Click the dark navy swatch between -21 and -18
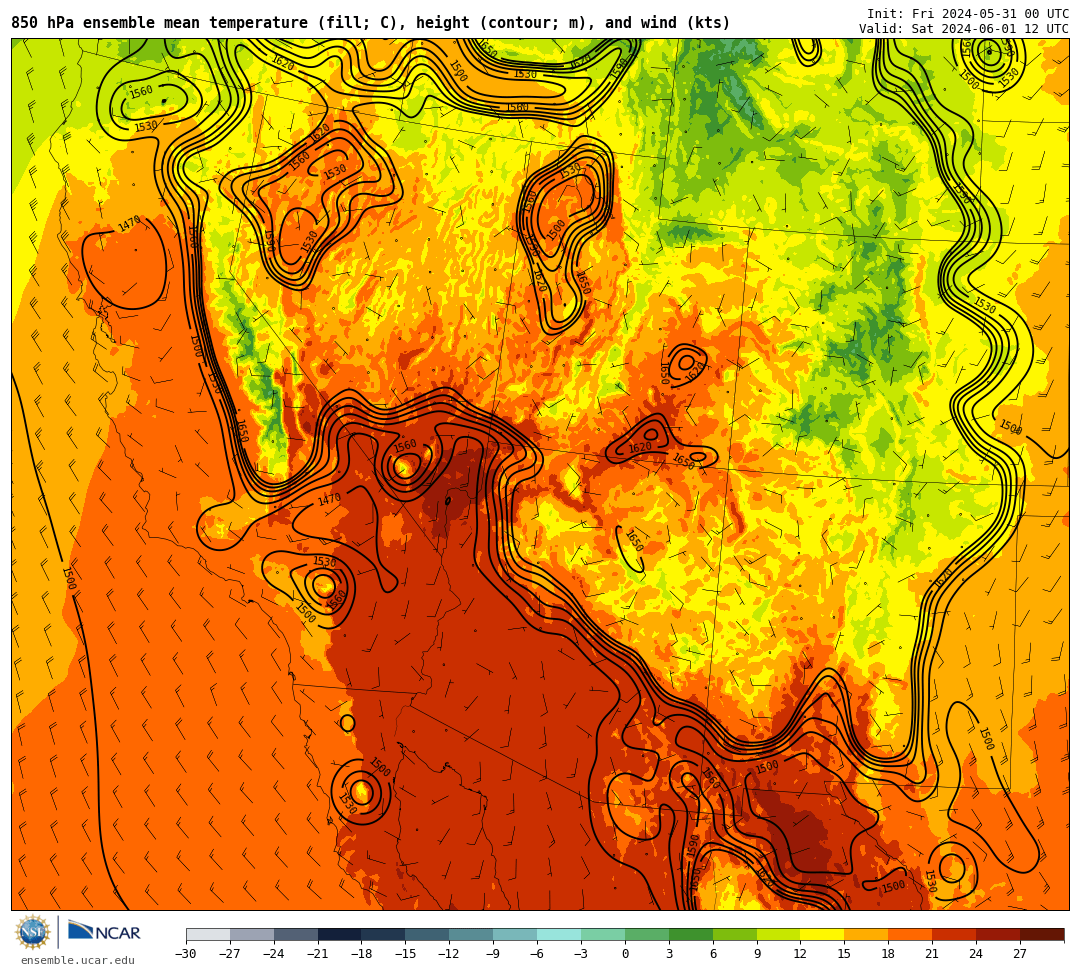This screenshot has height=973, width=1080. coord(340,934)
